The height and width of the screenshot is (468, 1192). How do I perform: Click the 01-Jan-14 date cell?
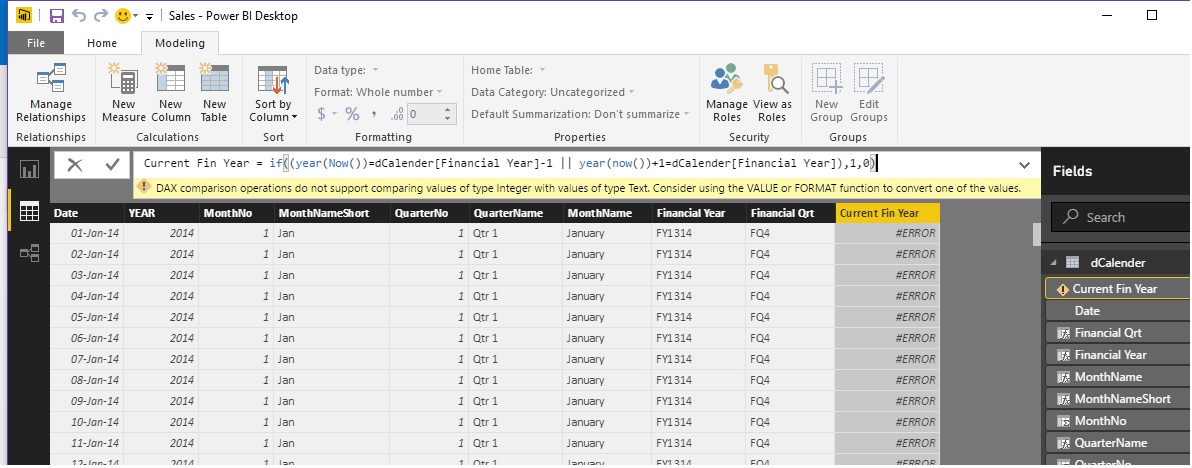(x=87, y=233)
